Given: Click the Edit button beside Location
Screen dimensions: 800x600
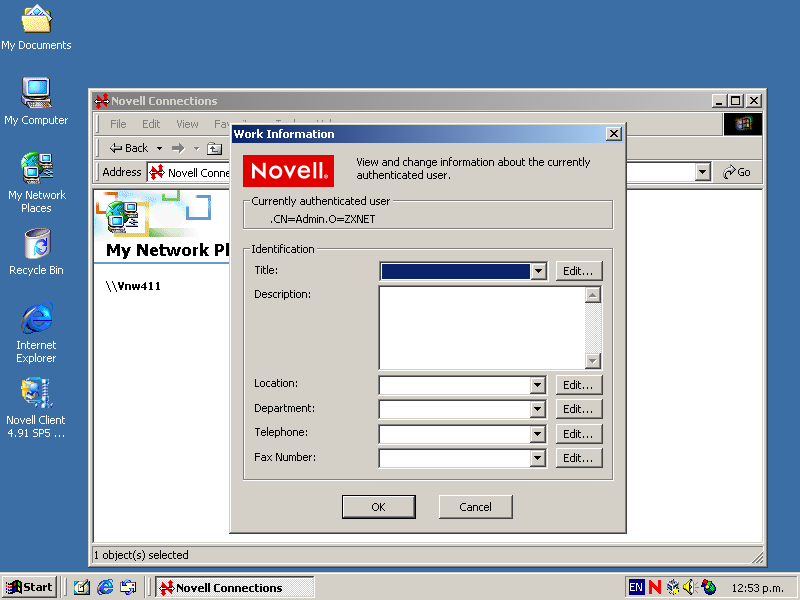Looking at the screenshot, I should click(579, 385).
